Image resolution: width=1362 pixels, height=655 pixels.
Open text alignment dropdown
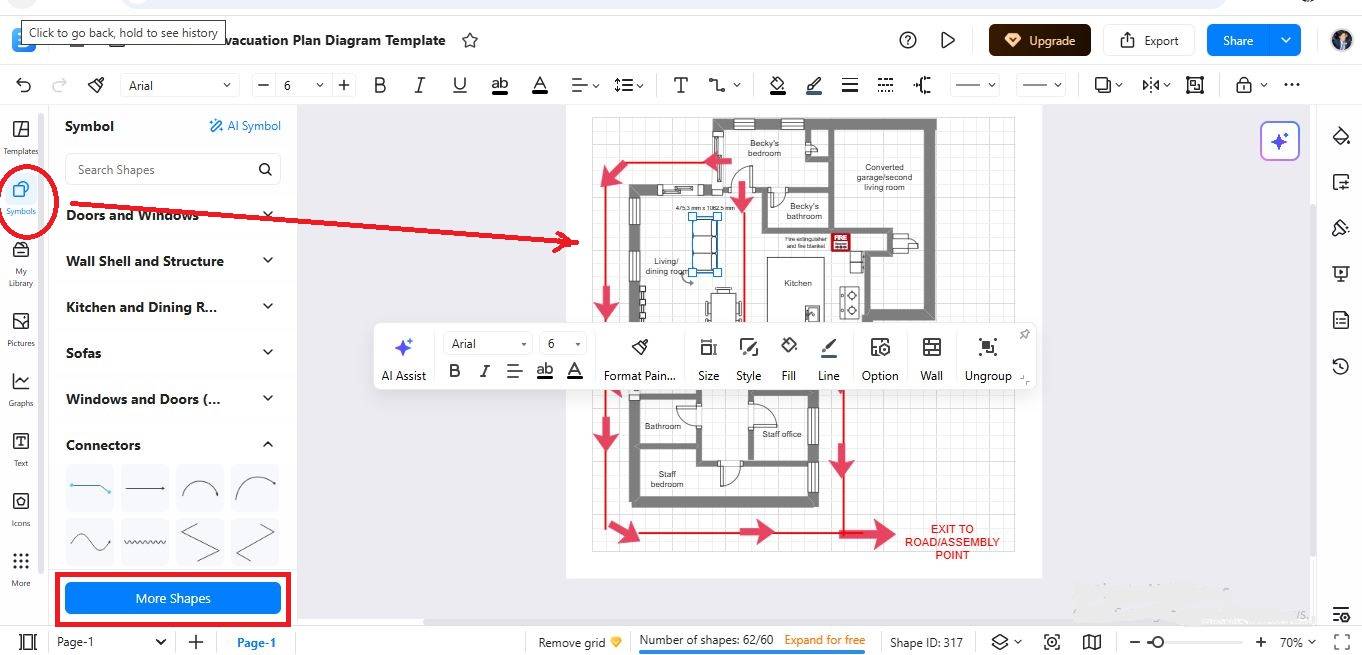point(585,85)
